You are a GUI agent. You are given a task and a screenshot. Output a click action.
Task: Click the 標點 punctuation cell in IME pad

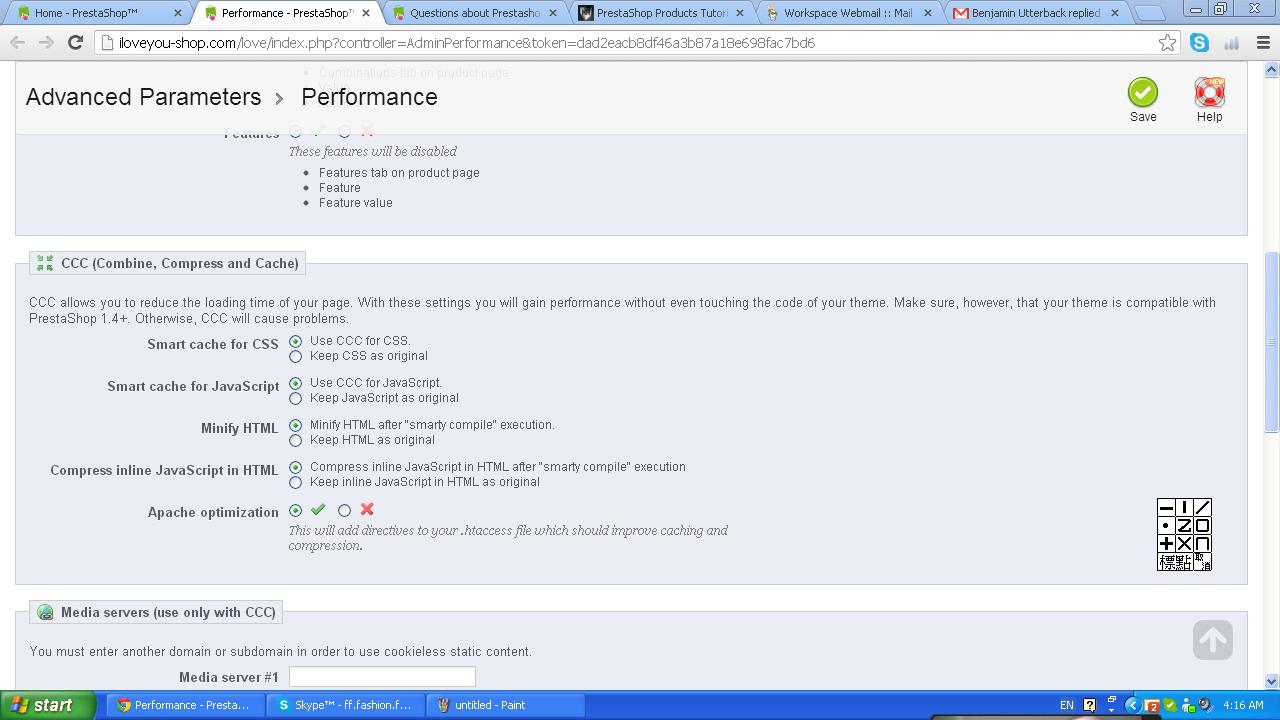[1175, 562]
